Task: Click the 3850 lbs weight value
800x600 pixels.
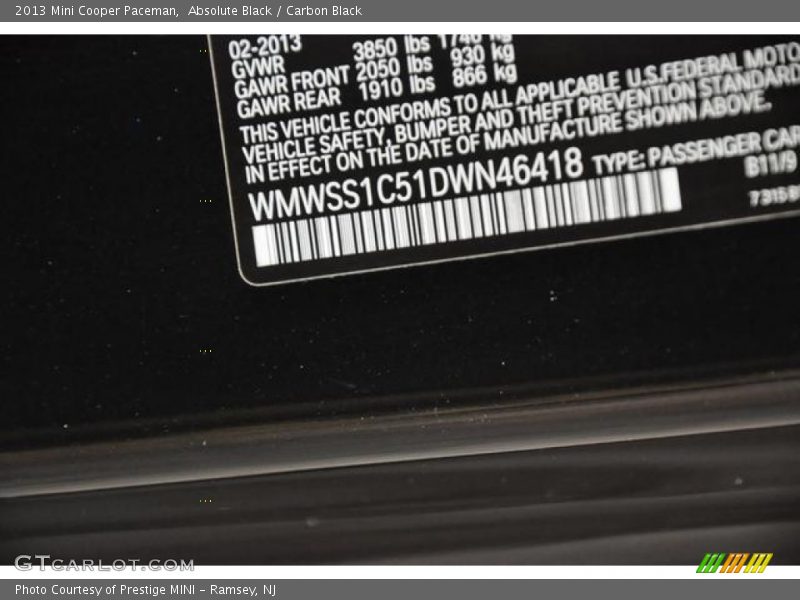Action: (x=392, y=48)
